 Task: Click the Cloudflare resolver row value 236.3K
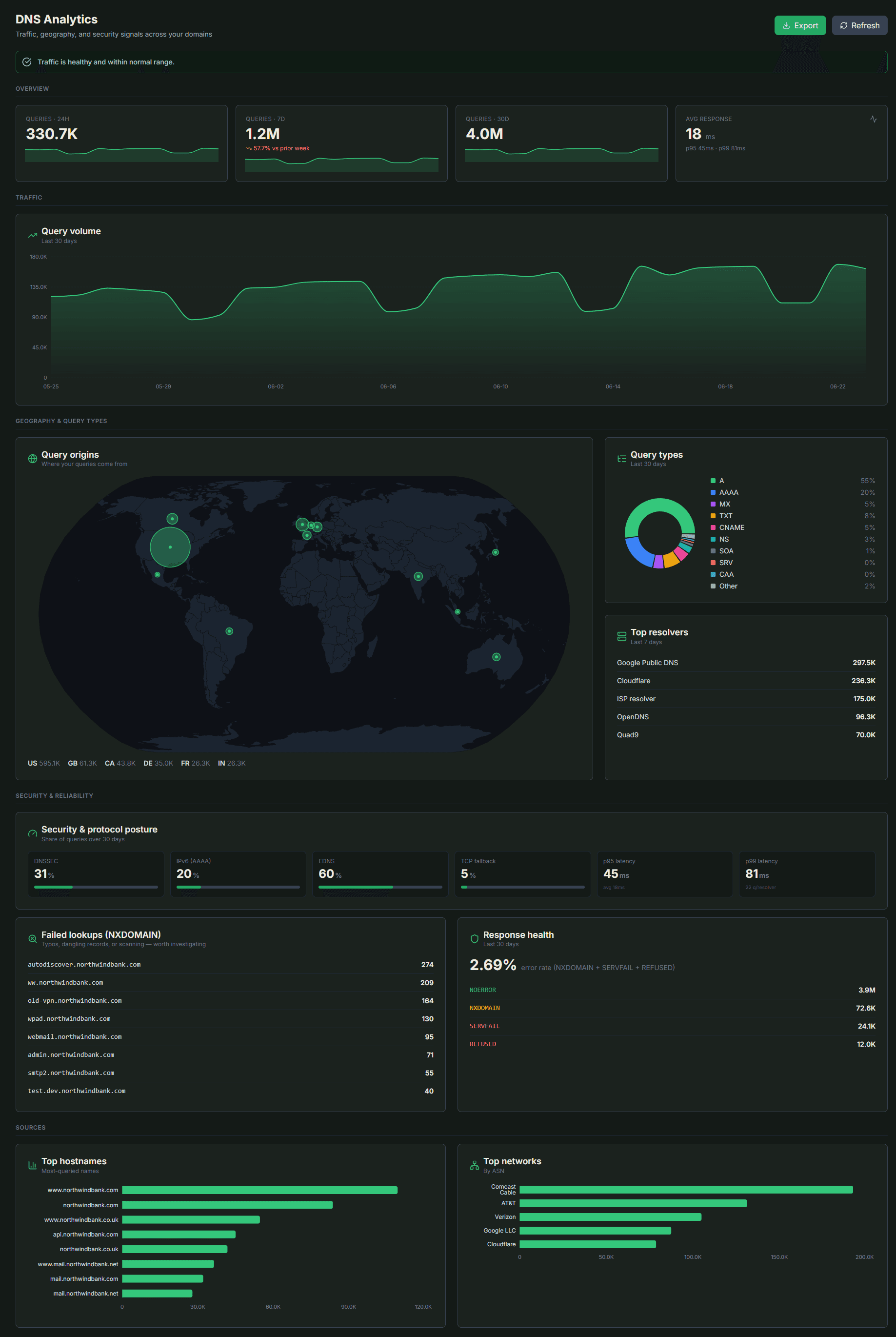pyautogui.click(x=863, y=681)
